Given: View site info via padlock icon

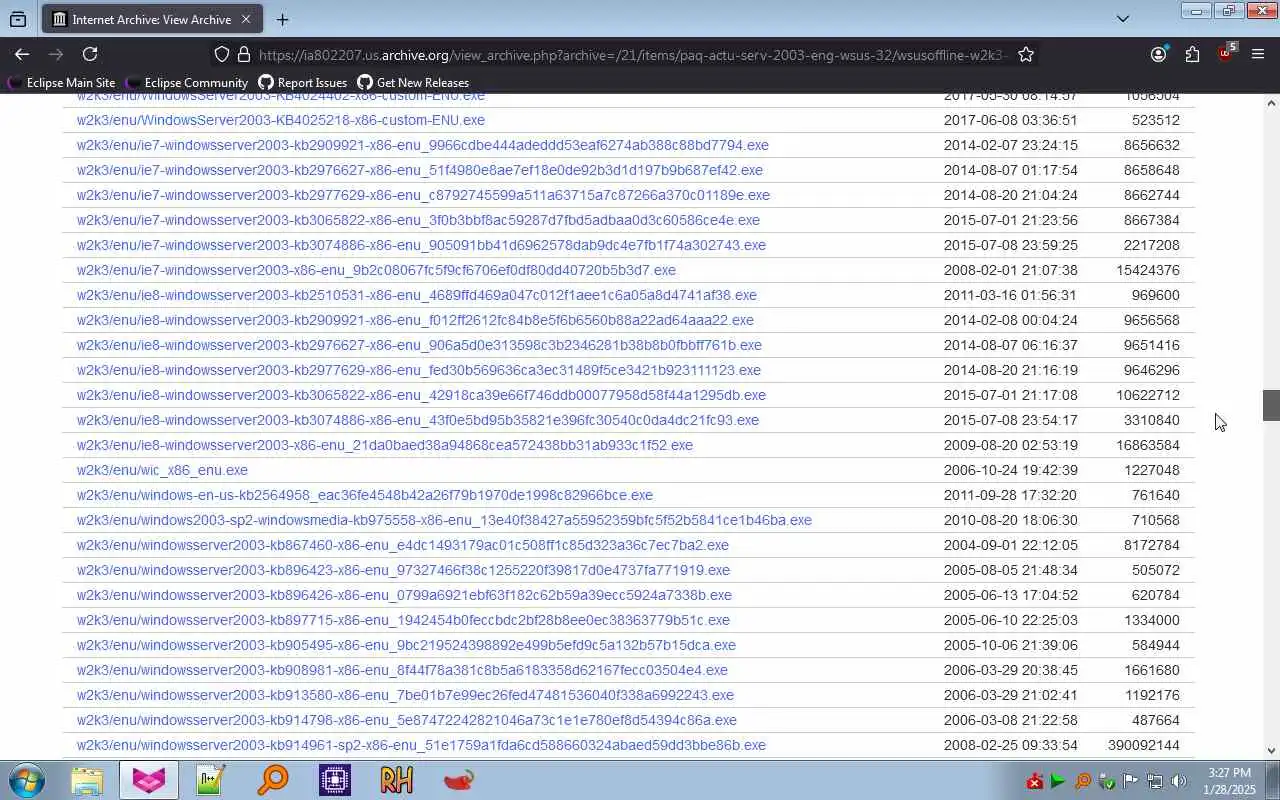Looking at the screenshot, I should tap(243, 54).
